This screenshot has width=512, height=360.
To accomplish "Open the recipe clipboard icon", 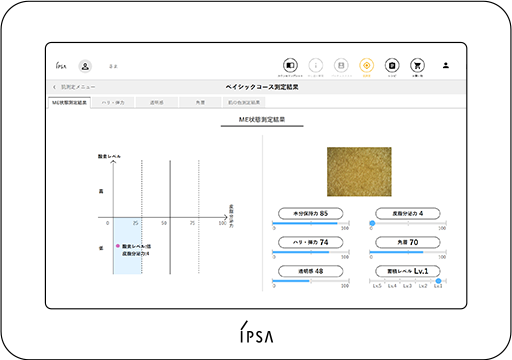I will (x=392, y=65).
